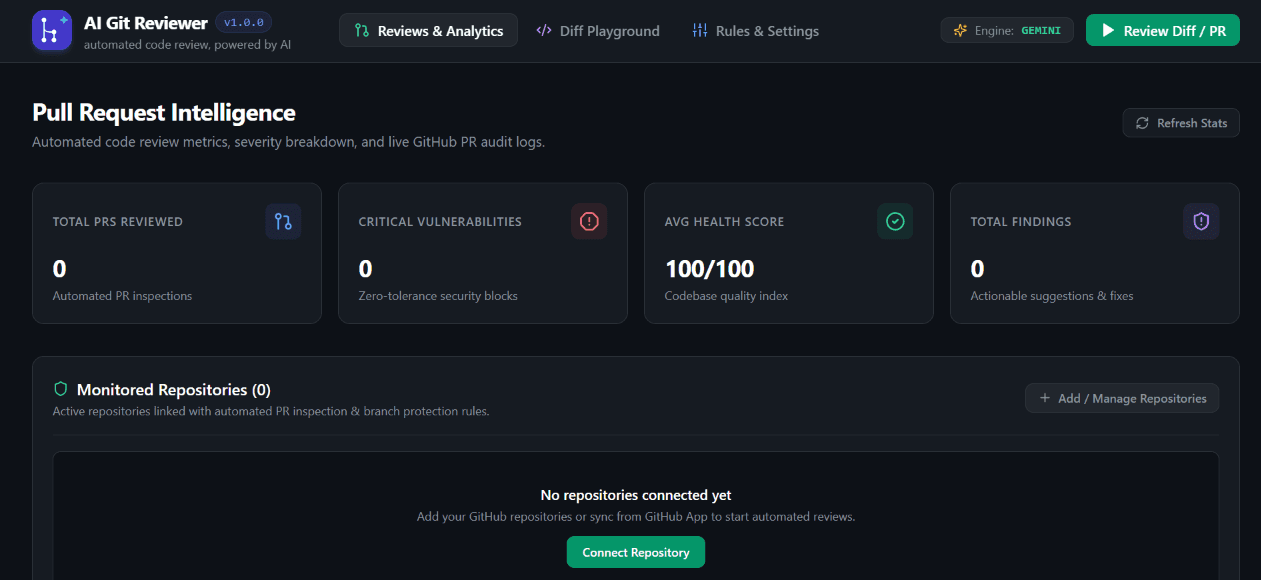Viewport: 1261px width, 580px height.
Task: Open the Reviews & Analytics tab
Action: pyautogui.click(x=428, y=31)
